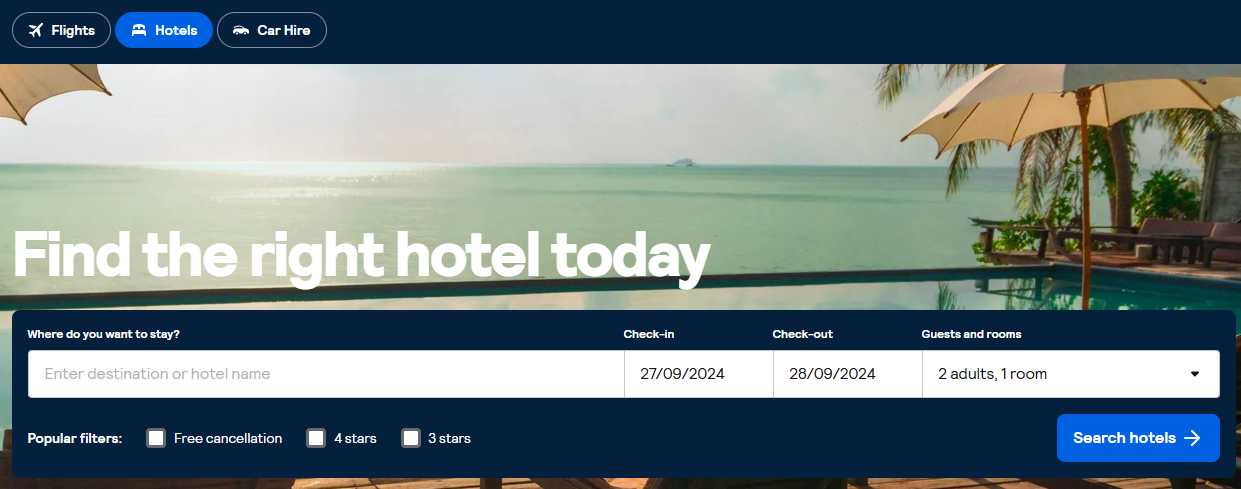Screen dimensions: 1241x489
Task: Click the bed icon on Hotels
Action: pos(139,30)
